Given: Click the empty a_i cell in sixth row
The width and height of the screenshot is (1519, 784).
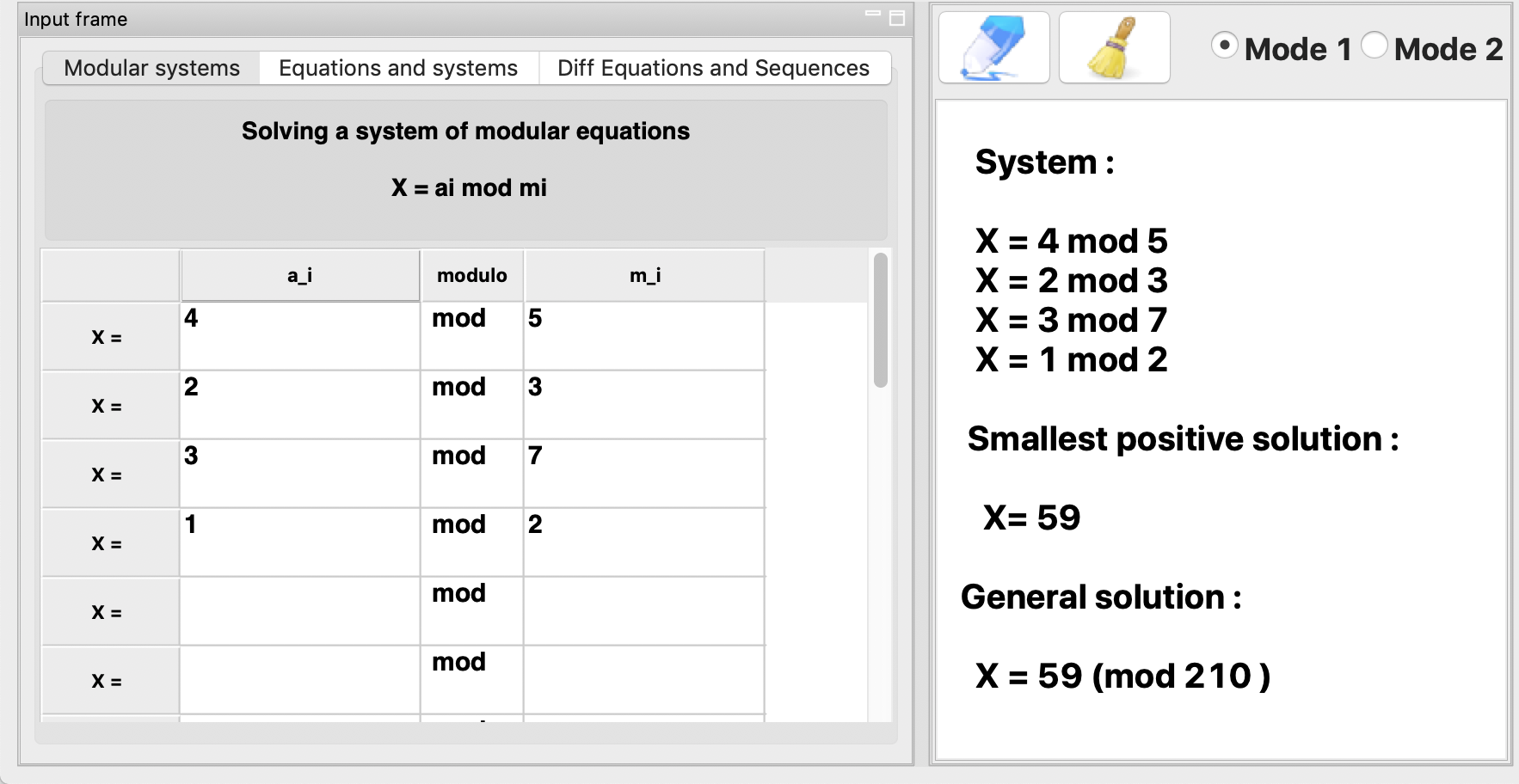Looking at the screenshot, I should tap(299, 680).
